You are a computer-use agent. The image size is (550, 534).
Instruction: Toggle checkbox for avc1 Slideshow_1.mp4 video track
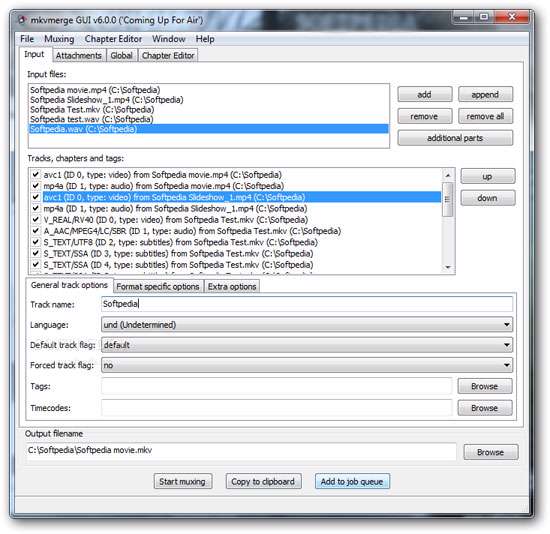coord(35,197)
